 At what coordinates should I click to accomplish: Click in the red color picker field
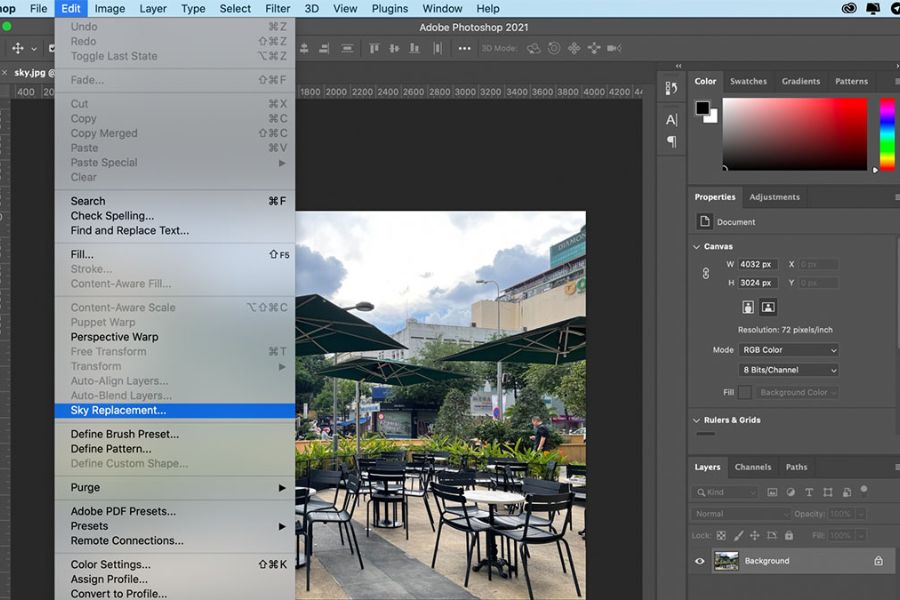[x=794, y=134]
